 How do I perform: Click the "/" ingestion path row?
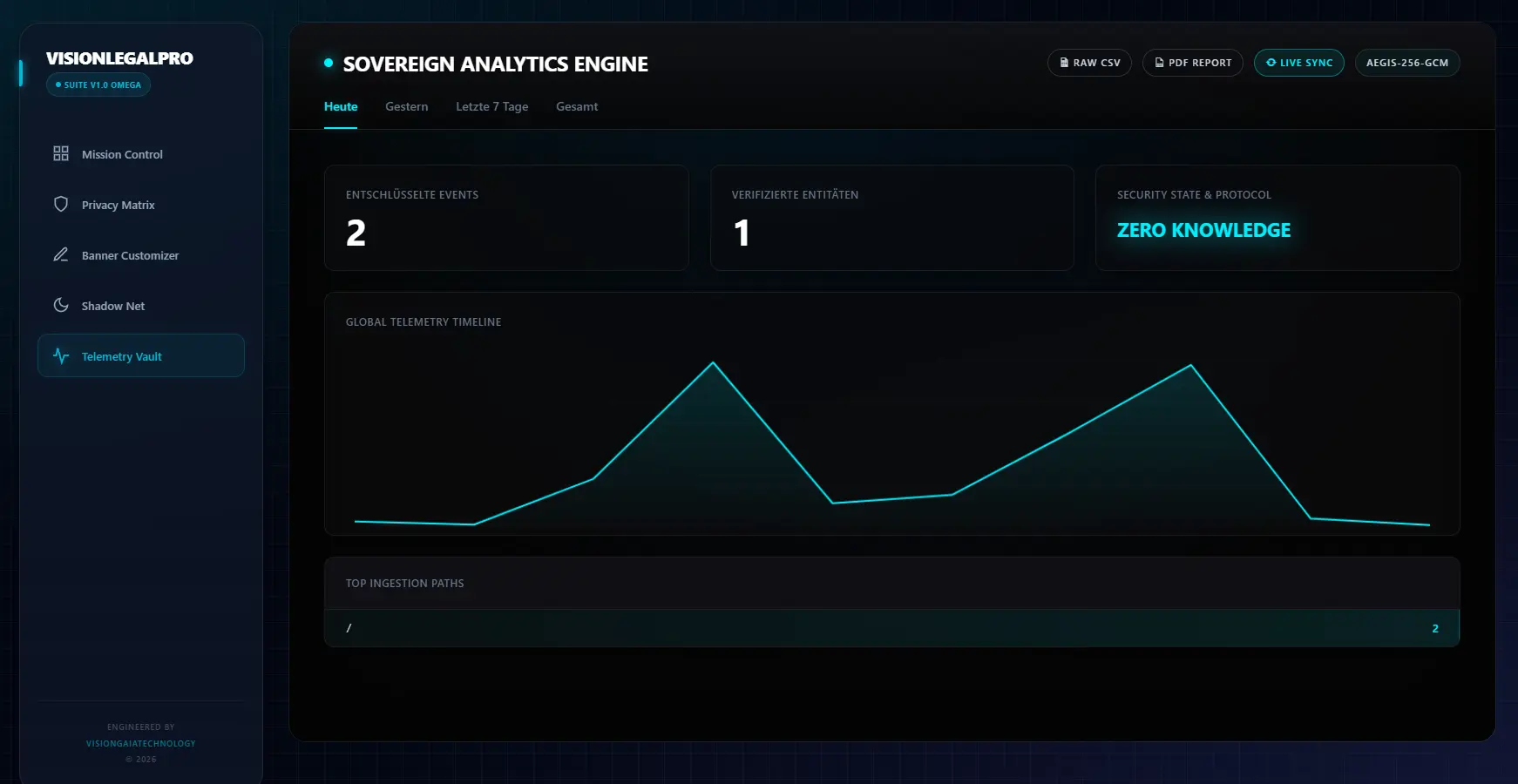click(x=892, y=628)
